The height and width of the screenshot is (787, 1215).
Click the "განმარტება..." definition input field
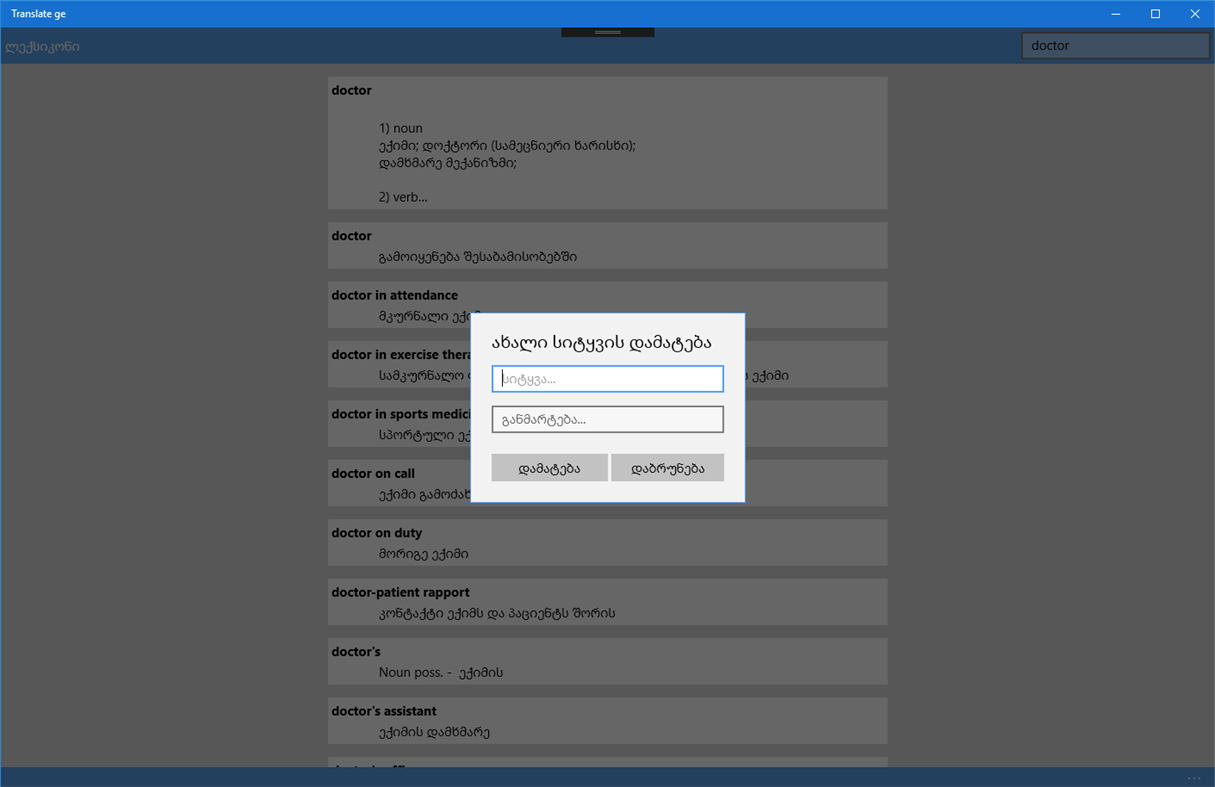pyautogui.click(x=607, y=418)
